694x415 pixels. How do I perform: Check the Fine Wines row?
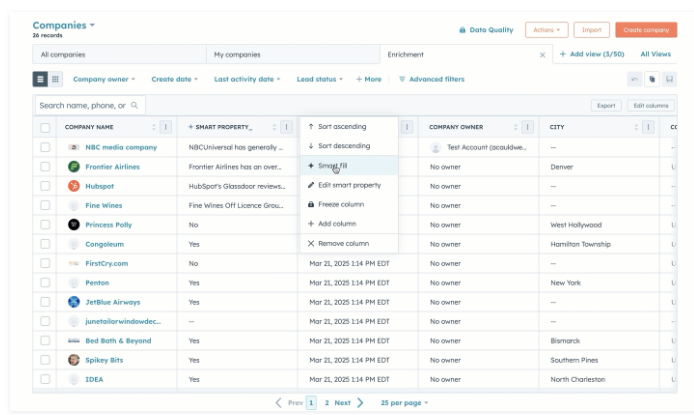pos(45,205)
